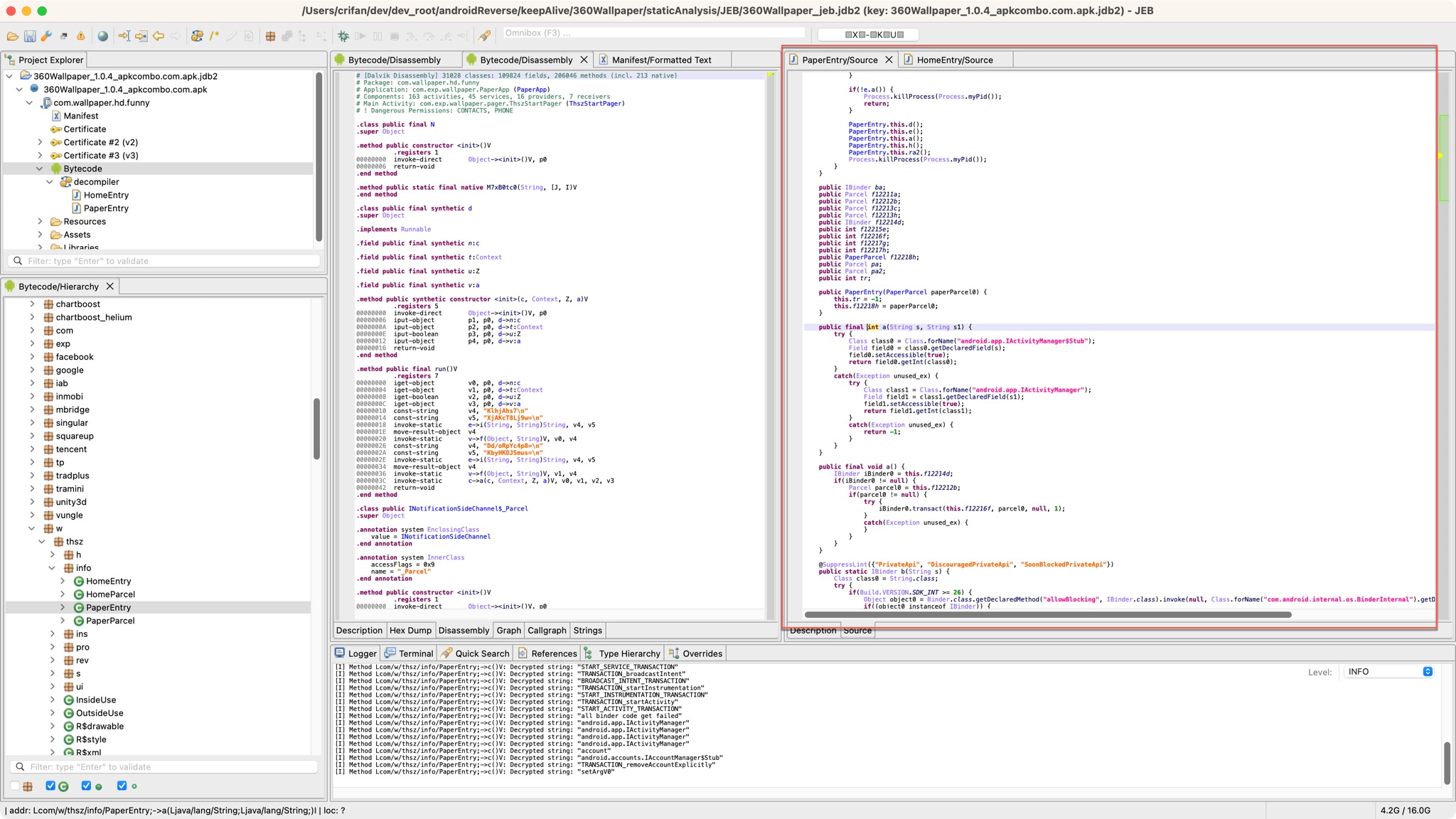This screenshot has width=1456, height=819.
Task: Click the hierarchy tree vertical scrollbar
Action: coord(316,429)
